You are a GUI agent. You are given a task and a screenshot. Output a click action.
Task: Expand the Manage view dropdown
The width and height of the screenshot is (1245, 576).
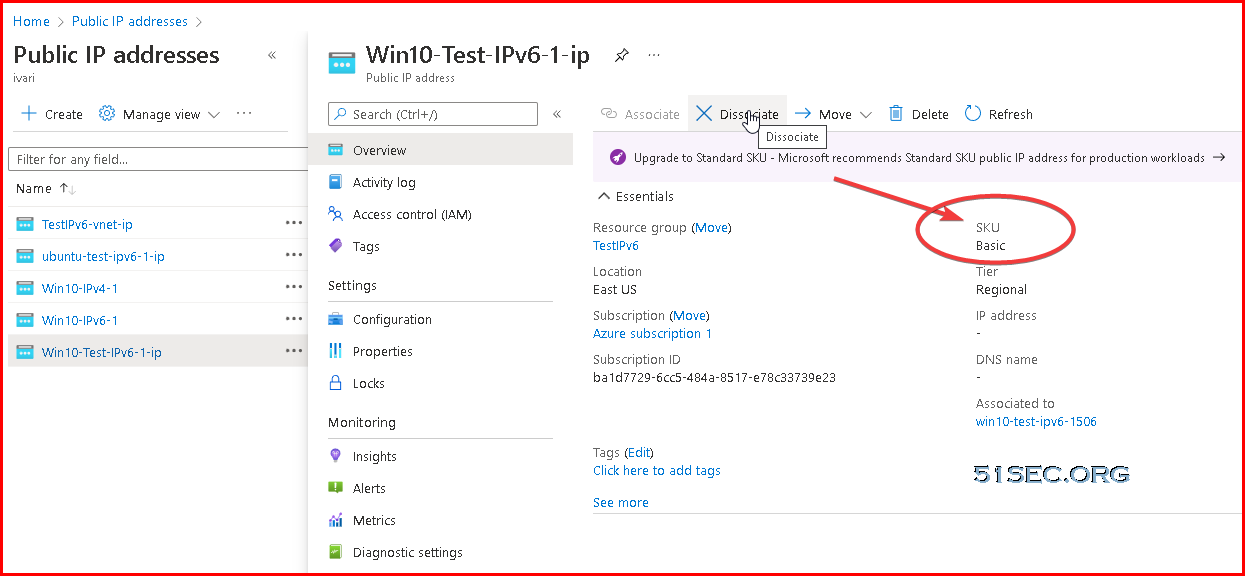coord(160,114)
